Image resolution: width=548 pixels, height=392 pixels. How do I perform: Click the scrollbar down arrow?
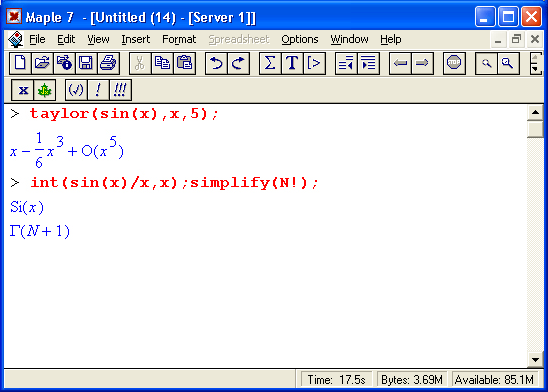tap(535, 360)
